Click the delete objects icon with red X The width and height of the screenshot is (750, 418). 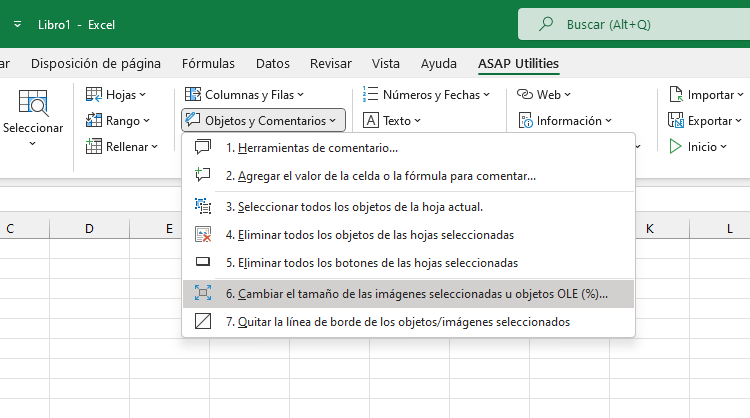tap(203, 234)
